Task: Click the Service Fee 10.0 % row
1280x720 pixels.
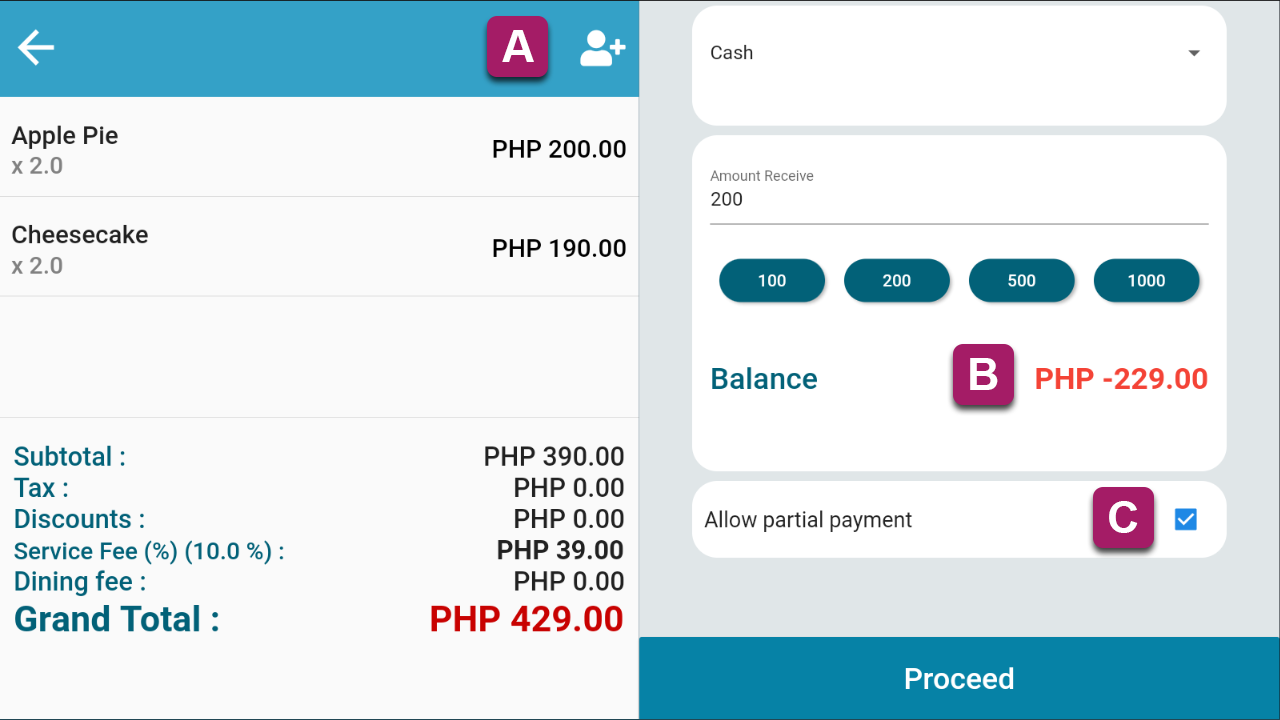Action: click(319, 550)
